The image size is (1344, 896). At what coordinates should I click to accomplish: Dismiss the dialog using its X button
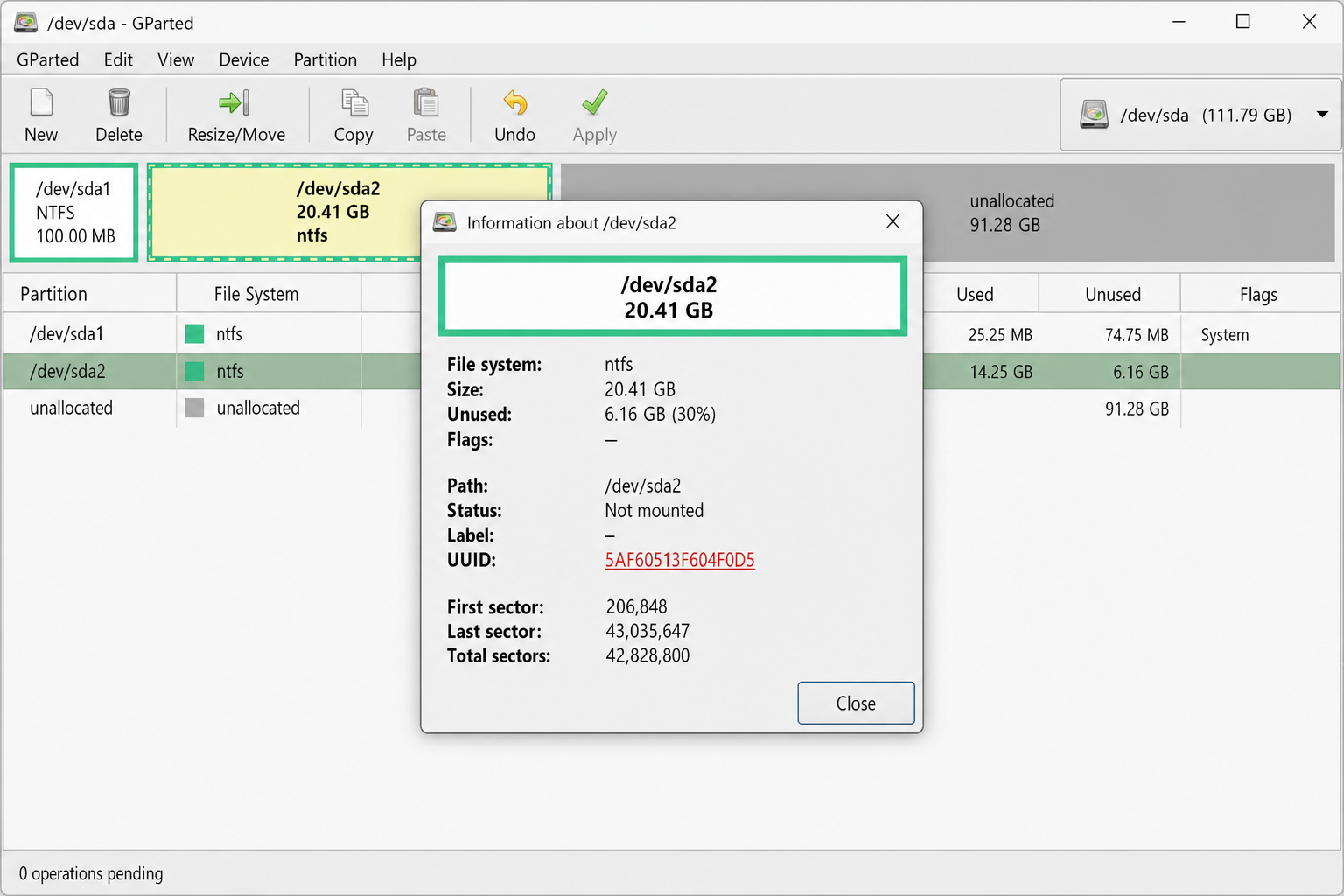[x=892, y=221]
